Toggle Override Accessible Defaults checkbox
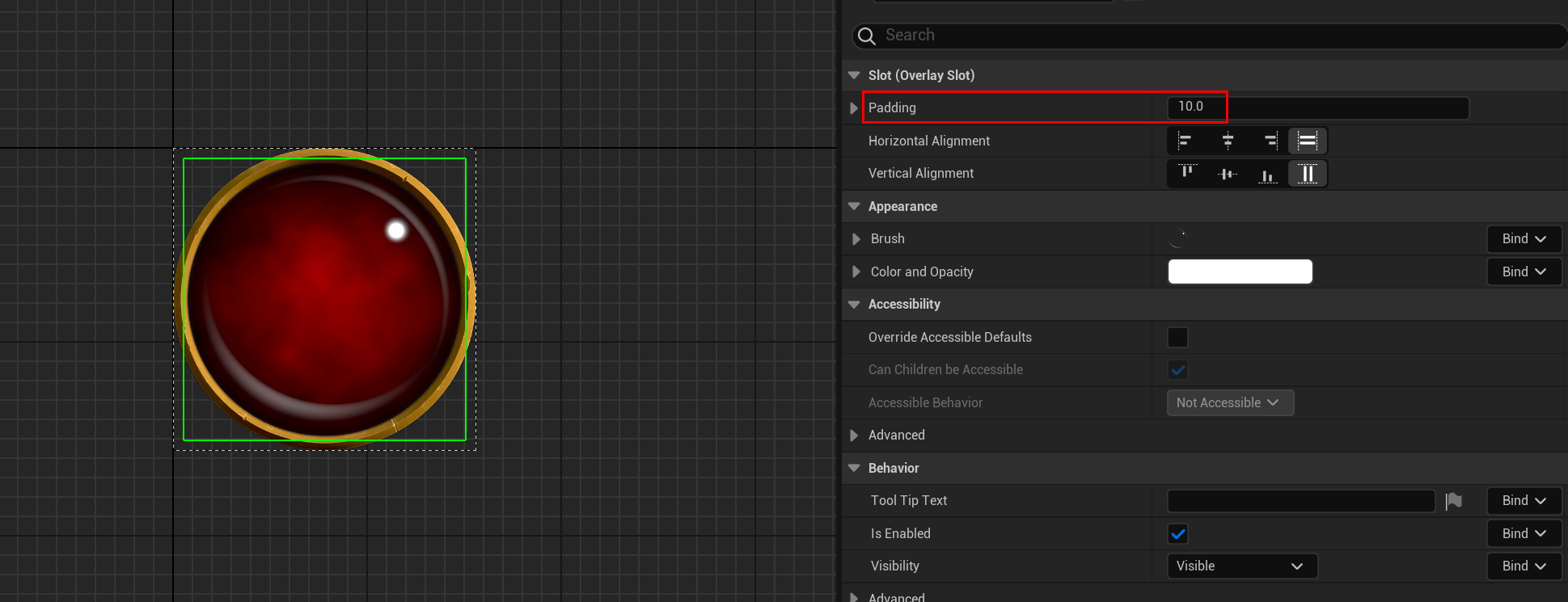The width and height of the screenshot is (1568, 602). point(1178,337)
